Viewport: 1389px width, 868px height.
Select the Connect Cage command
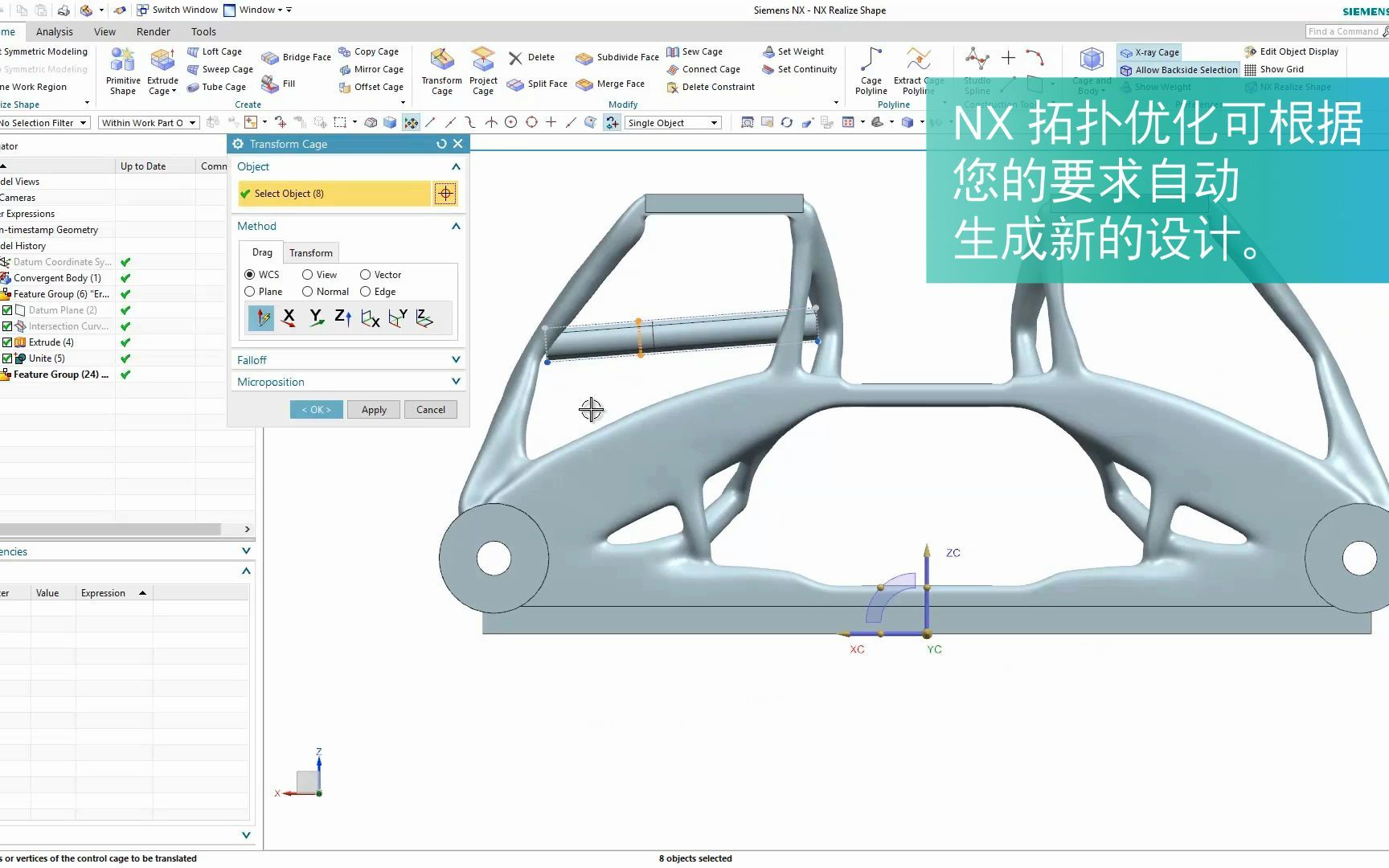point(703,69)
